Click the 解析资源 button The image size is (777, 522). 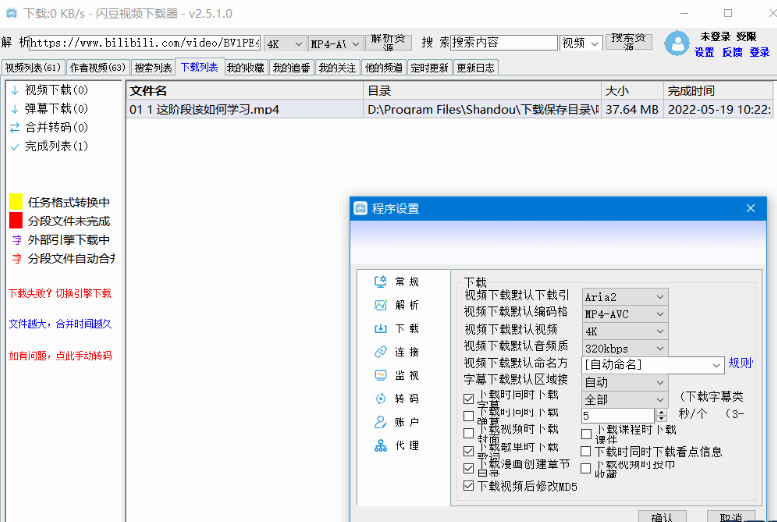(388, 43)
